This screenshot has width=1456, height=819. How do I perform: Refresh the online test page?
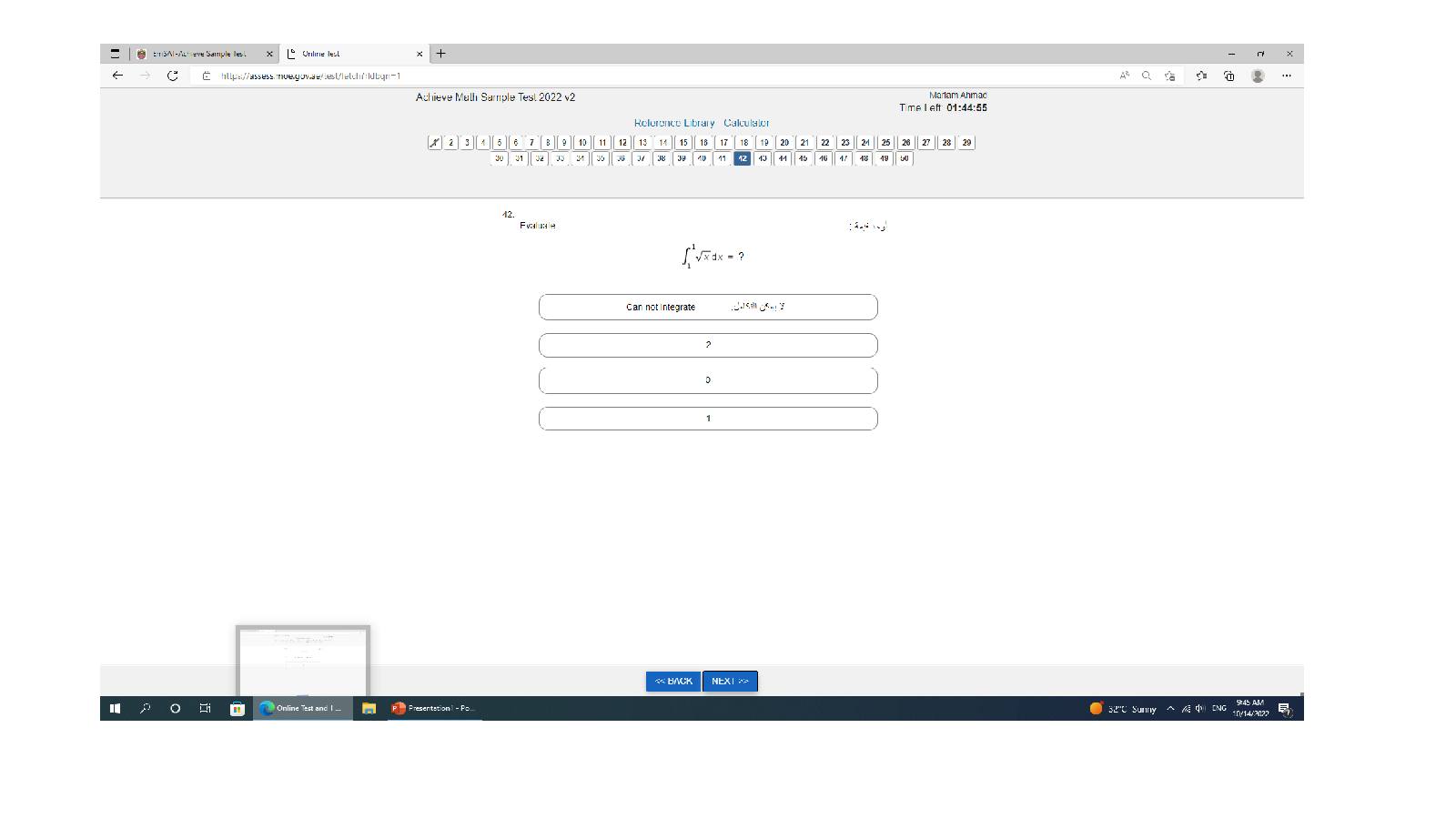[x=172, y=76]
